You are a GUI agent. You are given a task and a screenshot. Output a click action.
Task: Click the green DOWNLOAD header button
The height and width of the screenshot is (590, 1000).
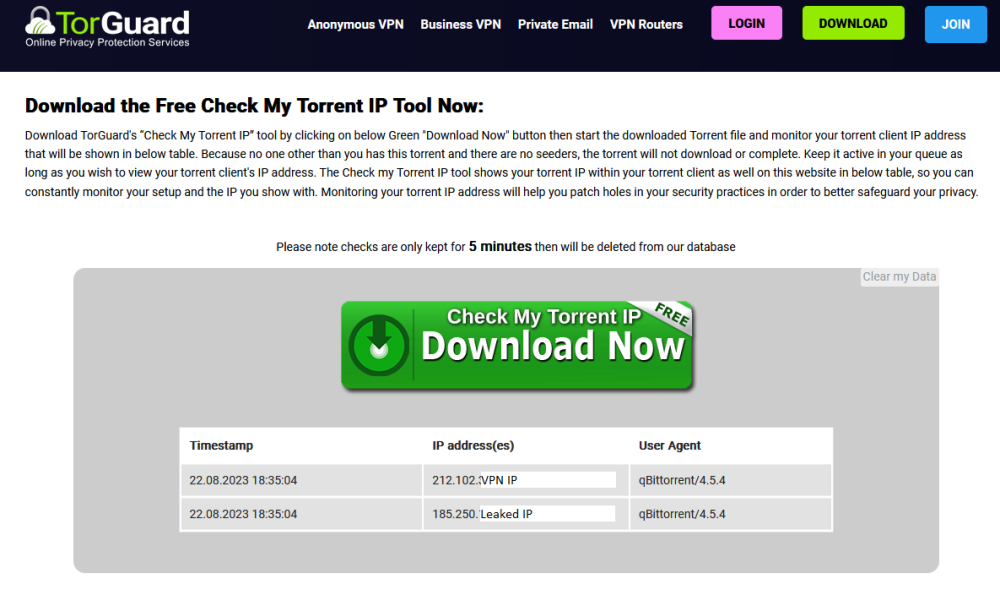click(x=853, y=24)
